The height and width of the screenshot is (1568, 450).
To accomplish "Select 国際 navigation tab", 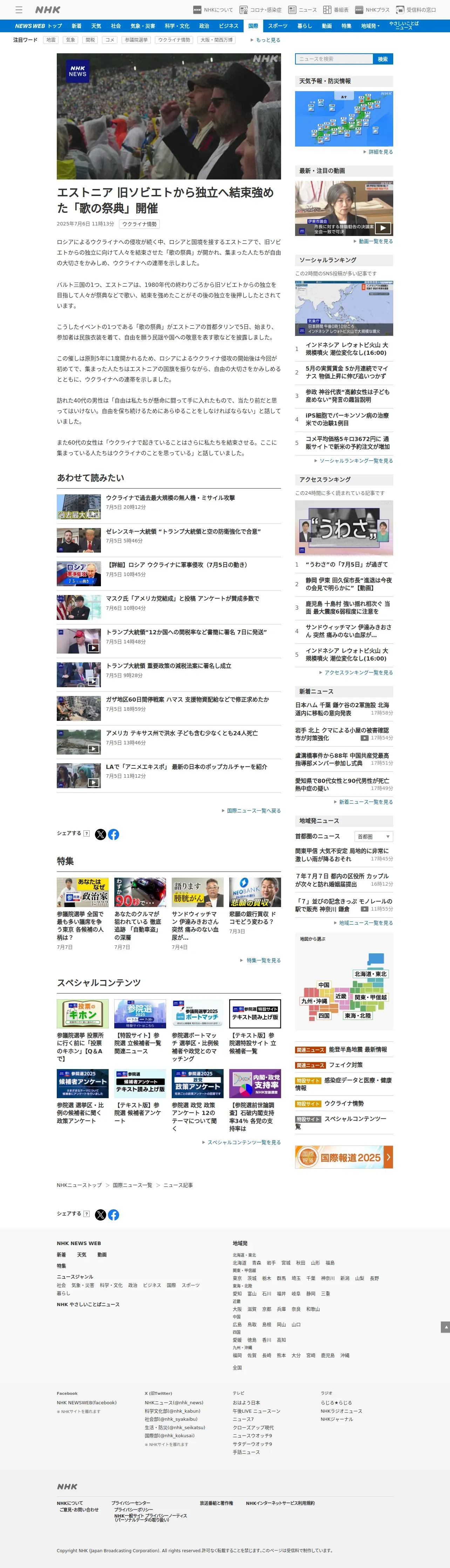I will click(253, 26).
